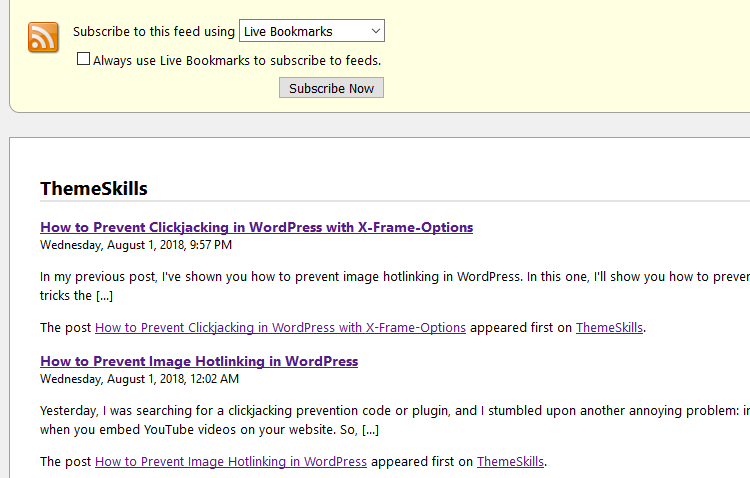Visit the ThemeSkills link ending the Clickjacking post

[x=609, y=328]
